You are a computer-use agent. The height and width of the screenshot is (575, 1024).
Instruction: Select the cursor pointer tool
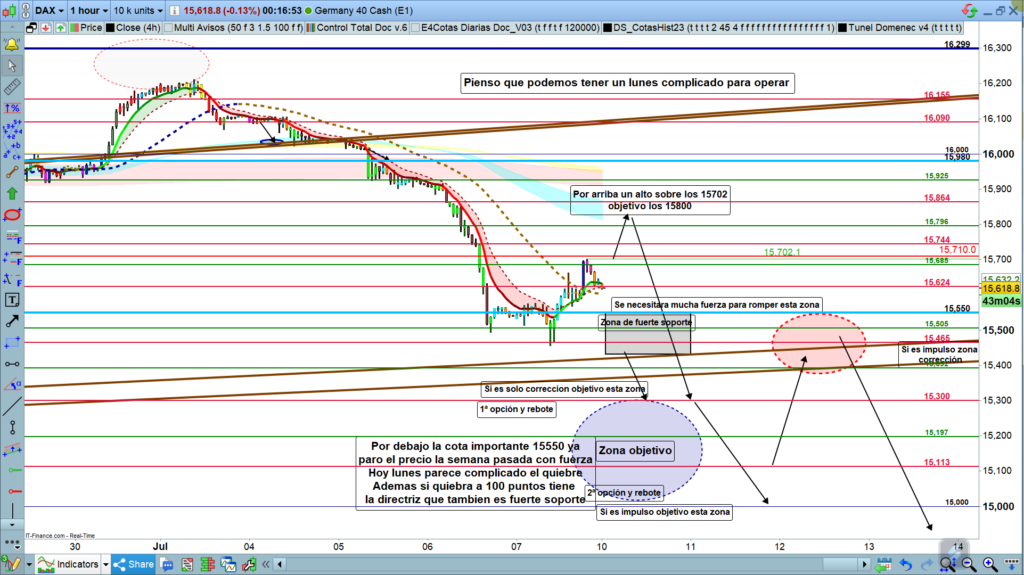tap(12, 66)
